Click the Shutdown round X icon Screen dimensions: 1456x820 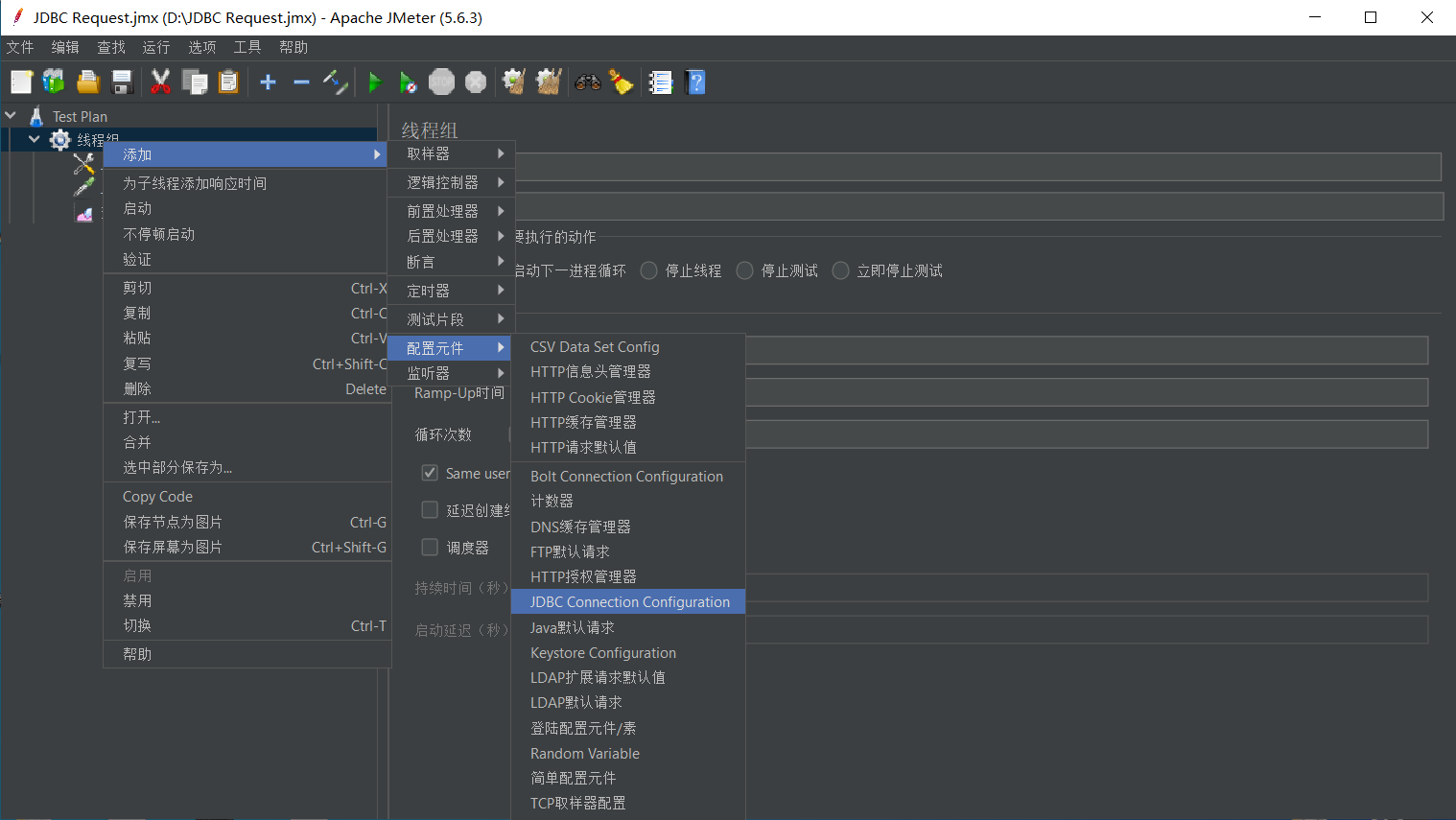point(476,82)
